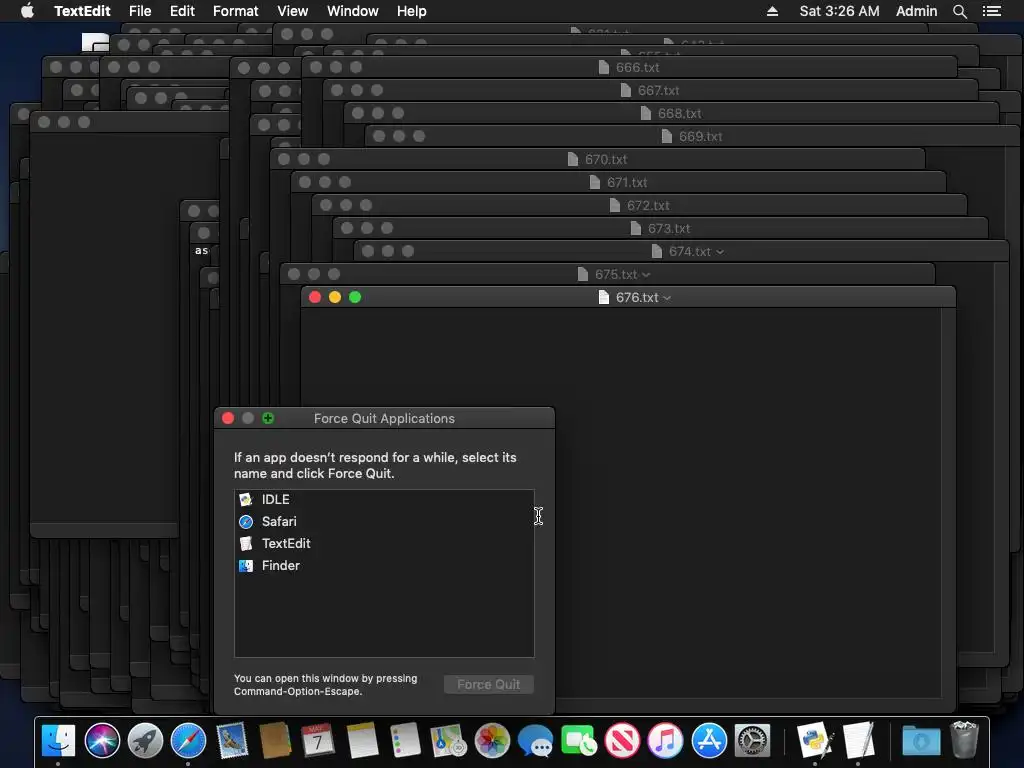Screen dimensions: 1024x768
Task: Open Python IDLE icon in Dock
Action: (814, 741)
